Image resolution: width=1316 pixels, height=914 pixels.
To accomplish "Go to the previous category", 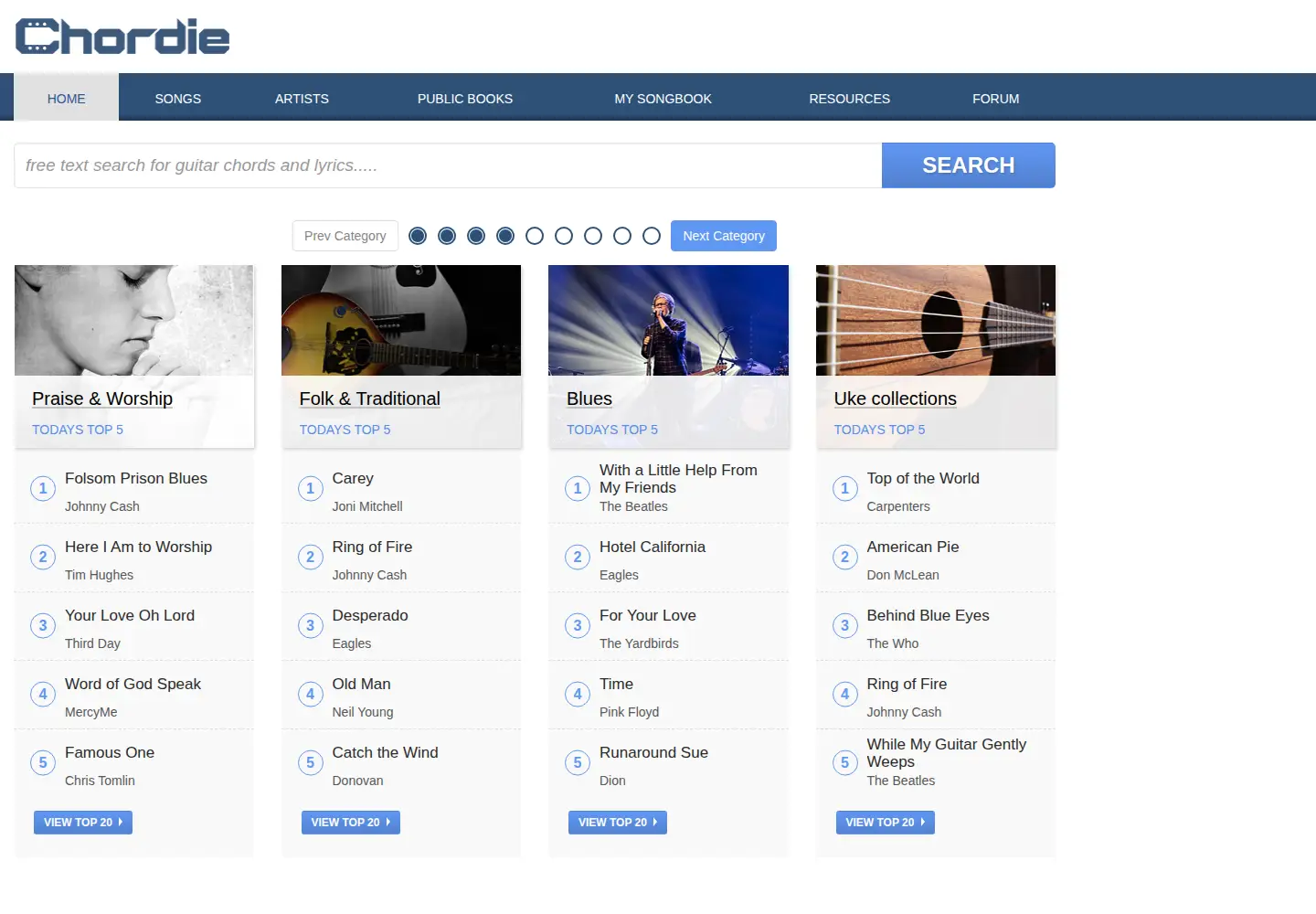I will 345,236.
